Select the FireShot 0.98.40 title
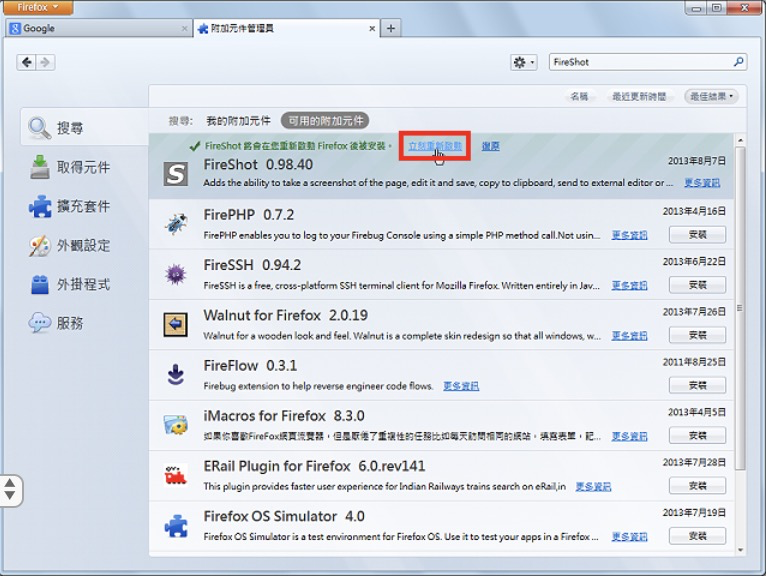This screenshot has height=576, width=766. pyautogui.click(x=258, y=165)
